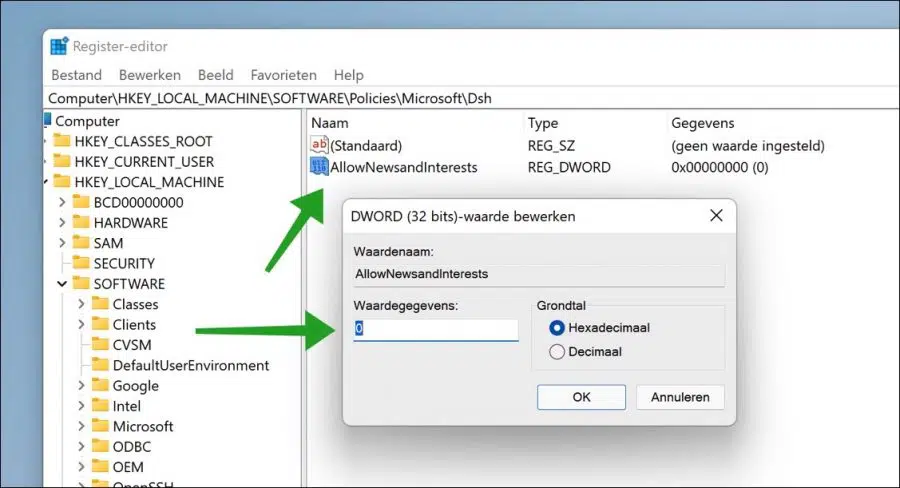The height and width of the screenshot is (488, 900).
Task: Click the HARDWARE folder icon
Action: point(81,222)
